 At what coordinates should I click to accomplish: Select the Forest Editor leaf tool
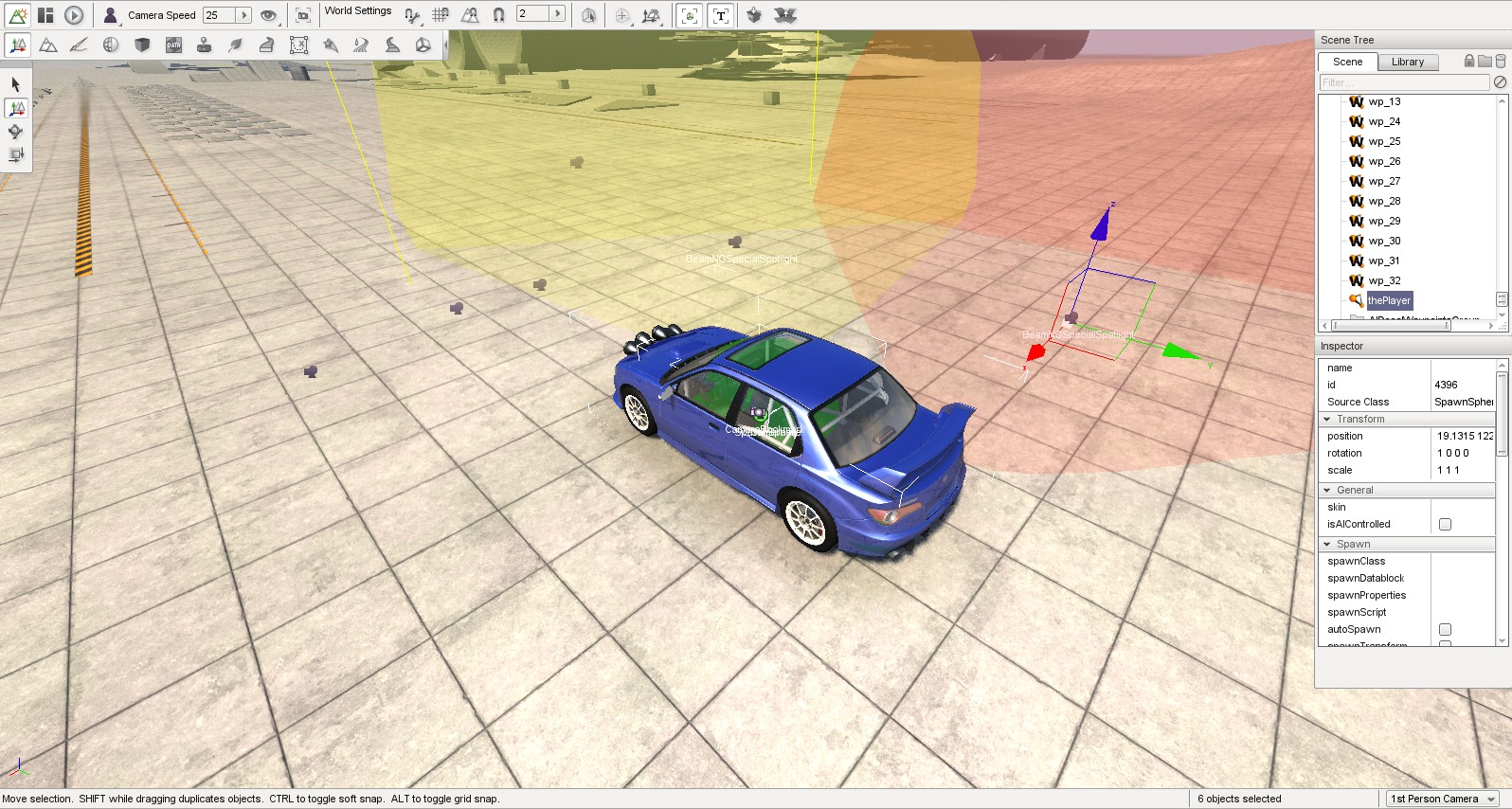point(236,45)
